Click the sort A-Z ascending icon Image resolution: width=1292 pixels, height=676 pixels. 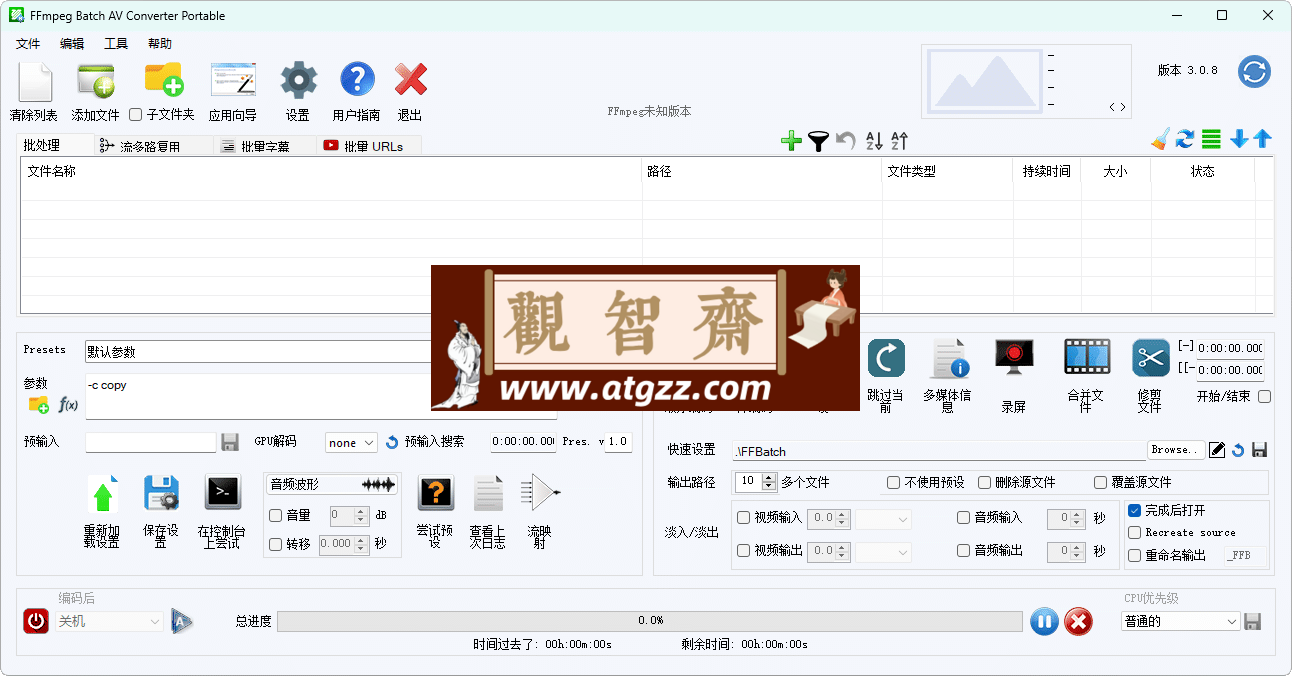(x=874, y=141)
